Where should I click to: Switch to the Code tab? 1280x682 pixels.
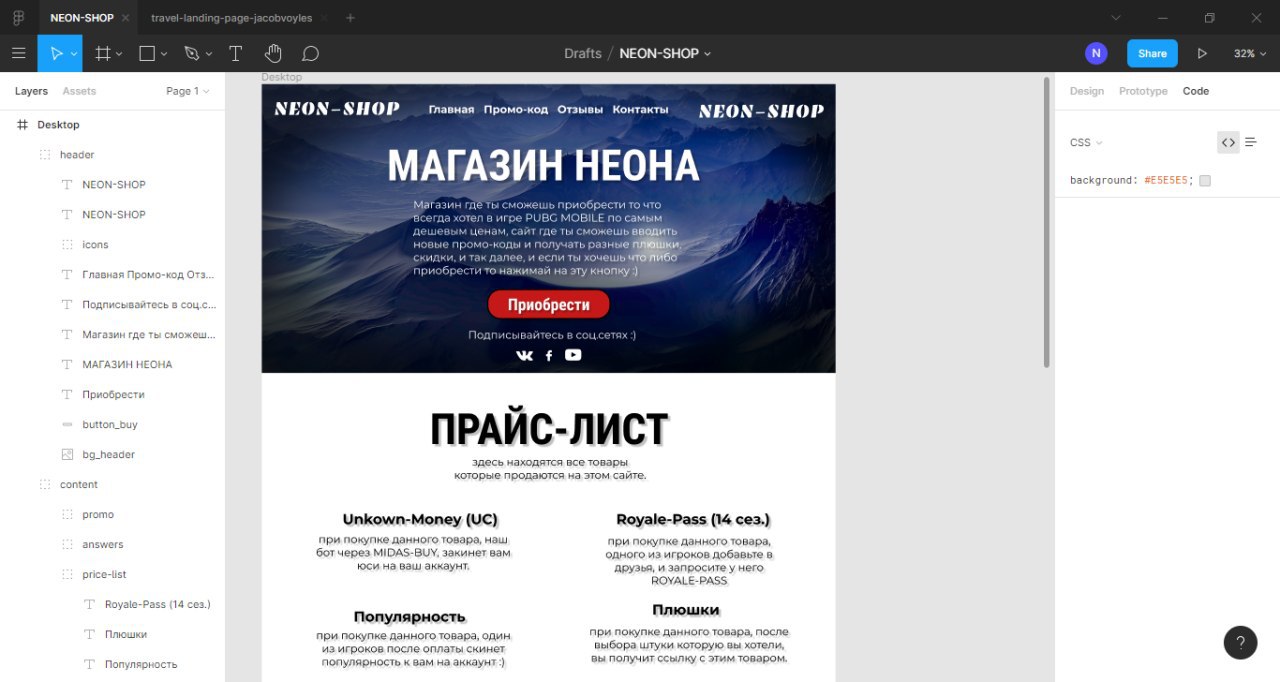(1196, 91)
